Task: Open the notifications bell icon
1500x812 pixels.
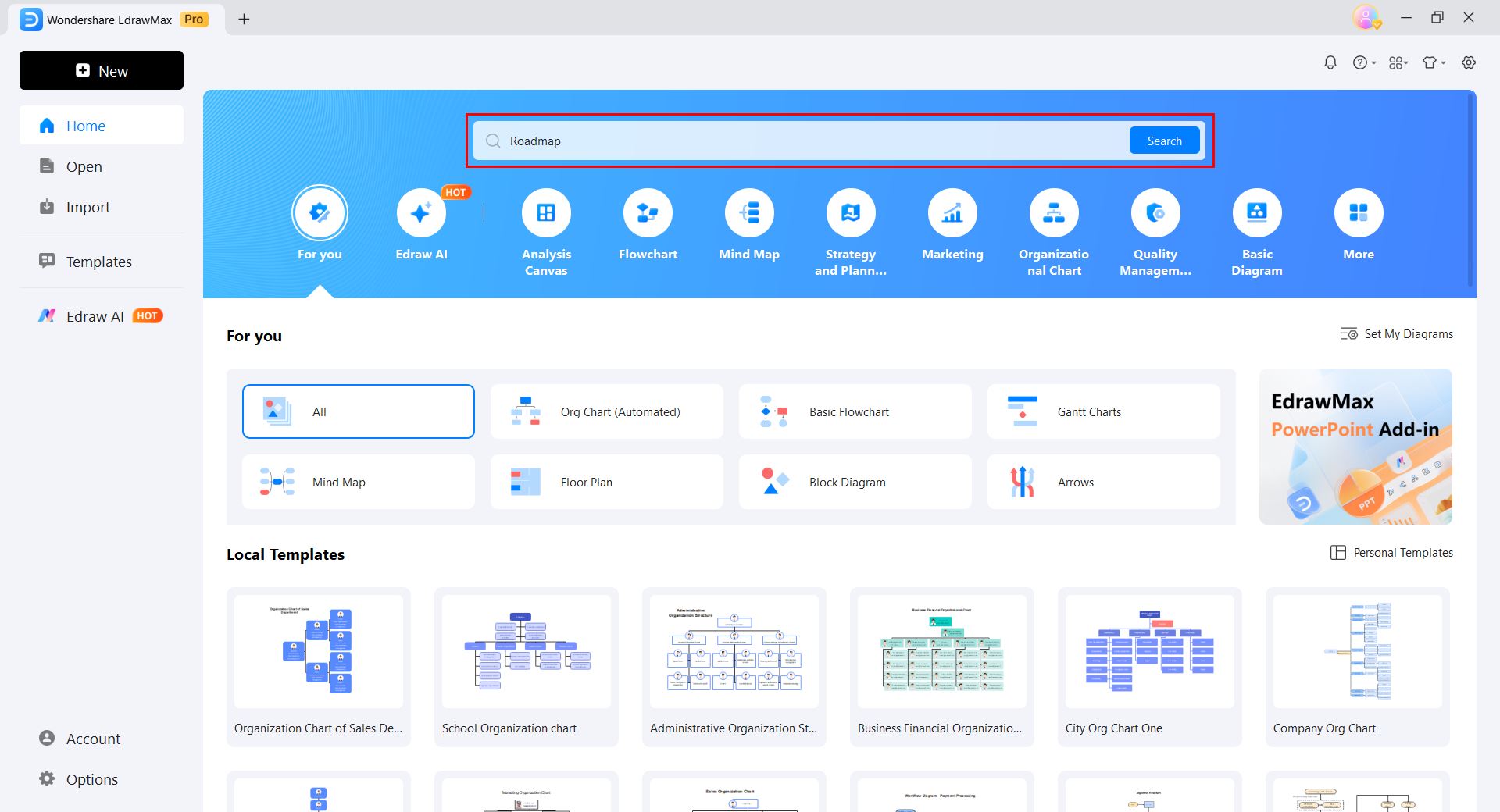Action: click(x=1330, y=63)
